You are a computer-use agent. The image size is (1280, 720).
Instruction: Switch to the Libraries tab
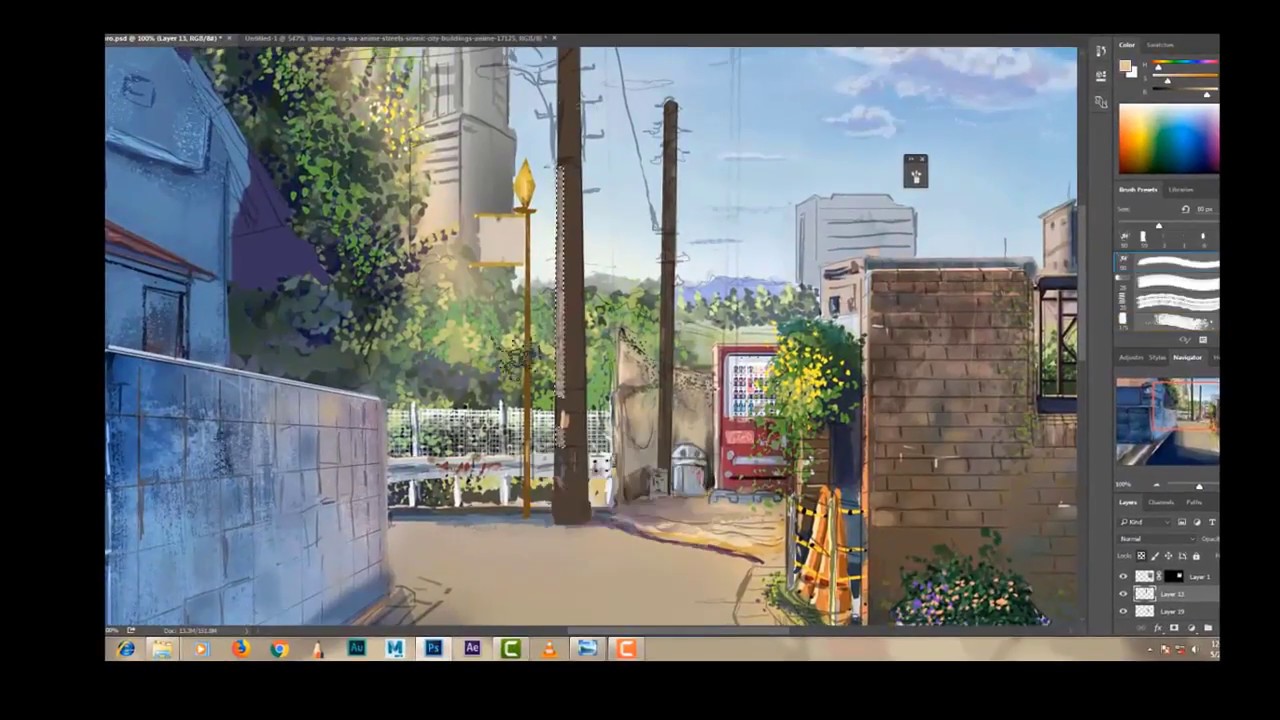[1181, 190]
